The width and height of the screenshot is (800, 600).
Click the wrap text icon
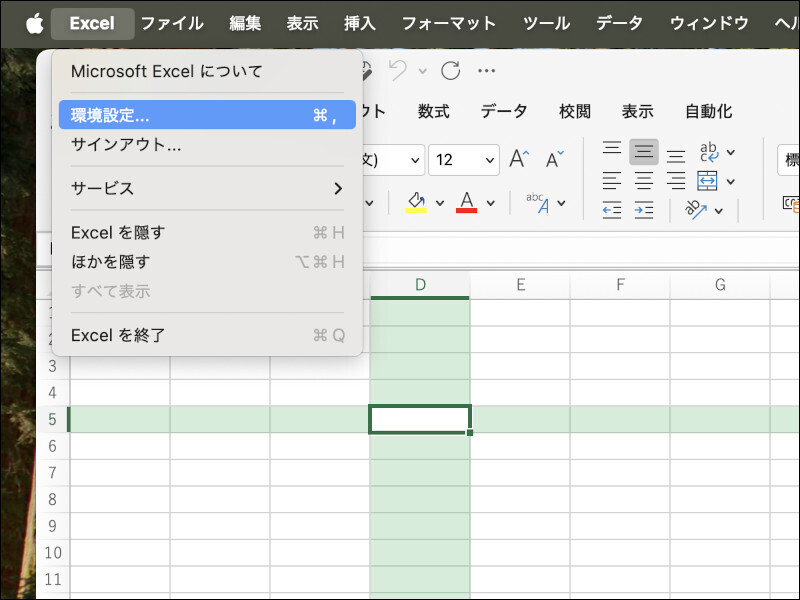tap(709, 152)
